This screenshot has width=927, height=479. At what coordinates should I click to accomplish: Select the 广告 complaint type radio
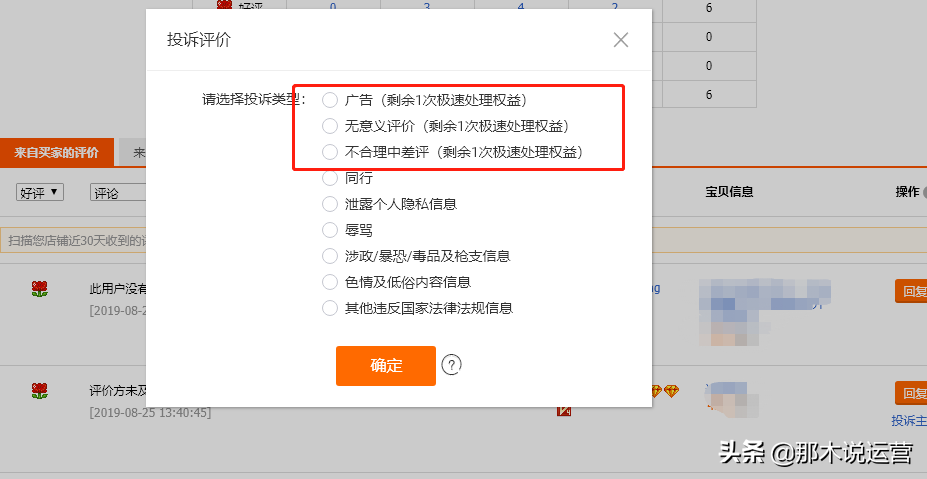click(x=329, y=101)
